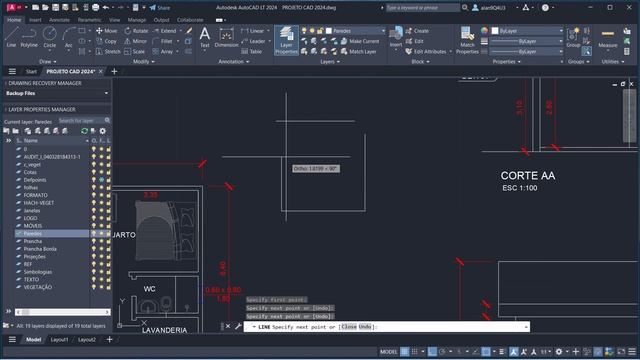Select the Arc tool
Image resolution: width=640 pixels, height=360 pixels.
click(69, 38)
